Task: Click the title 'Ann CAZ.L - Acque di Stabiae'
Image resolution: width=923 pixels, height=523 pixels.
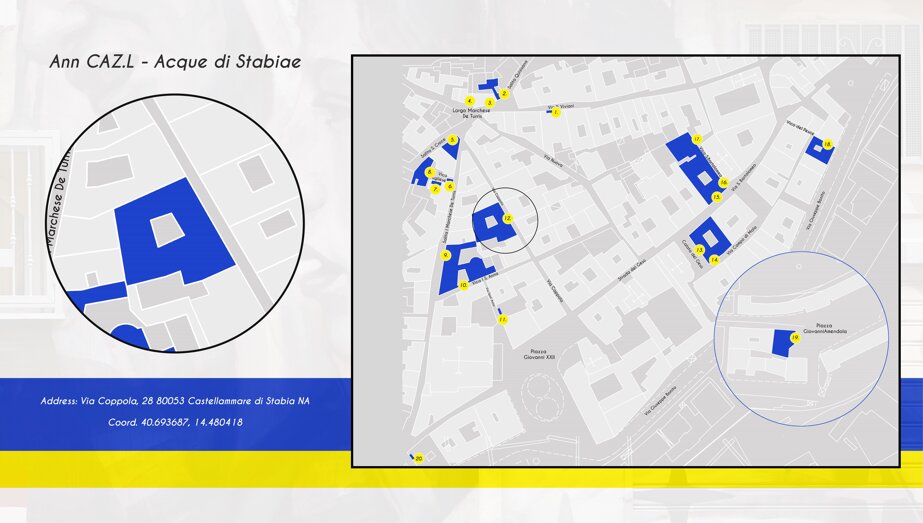Action: (x=175, y=62)
